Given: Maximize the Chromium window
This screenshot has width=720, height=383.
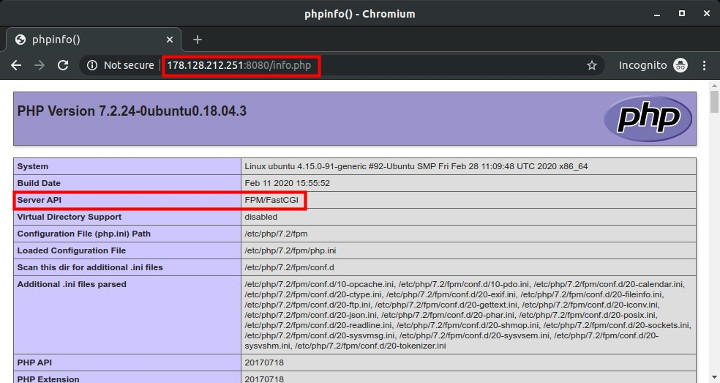Looking at the screenshot, I should point(682,13).
